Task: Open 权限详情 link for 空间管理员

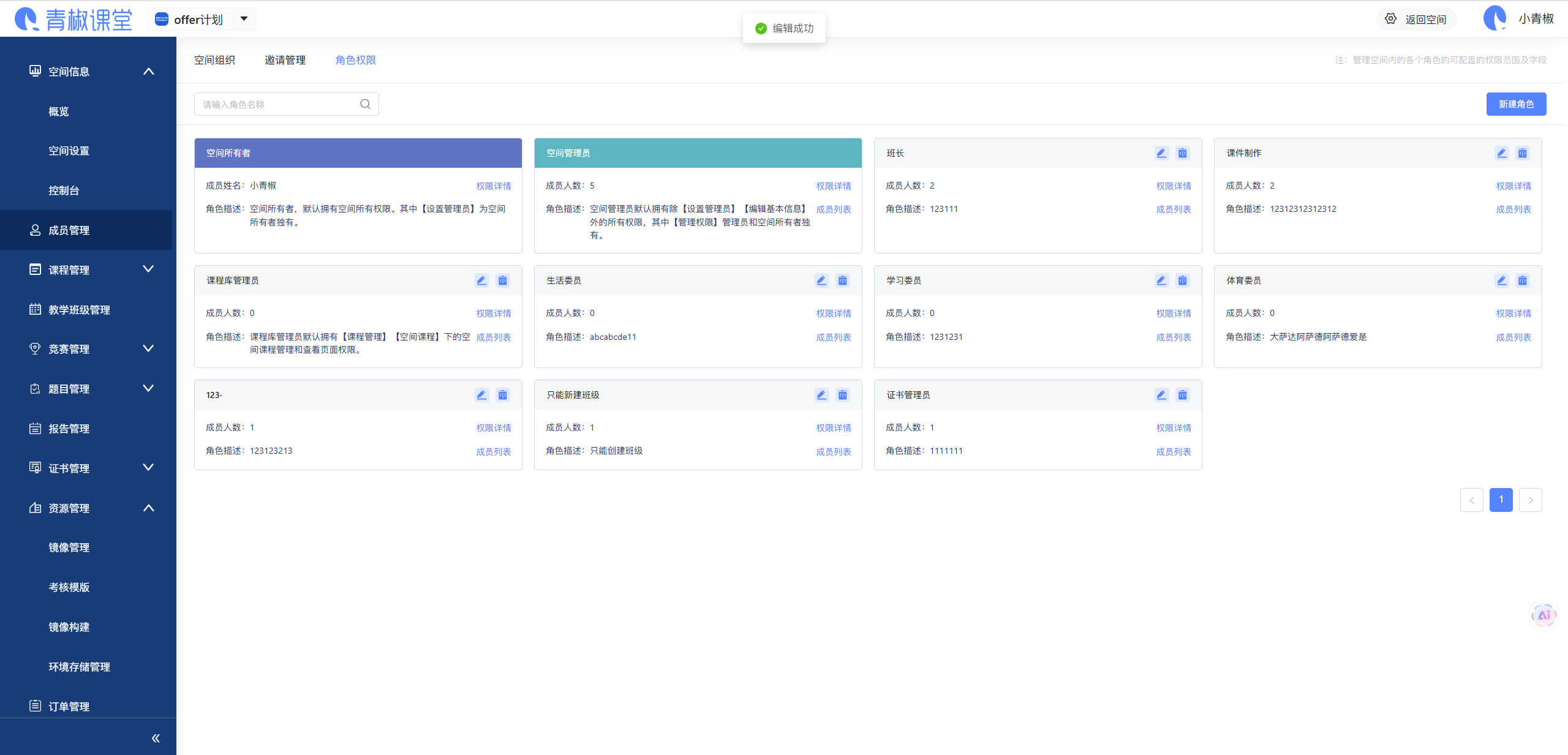Action: 833,186
